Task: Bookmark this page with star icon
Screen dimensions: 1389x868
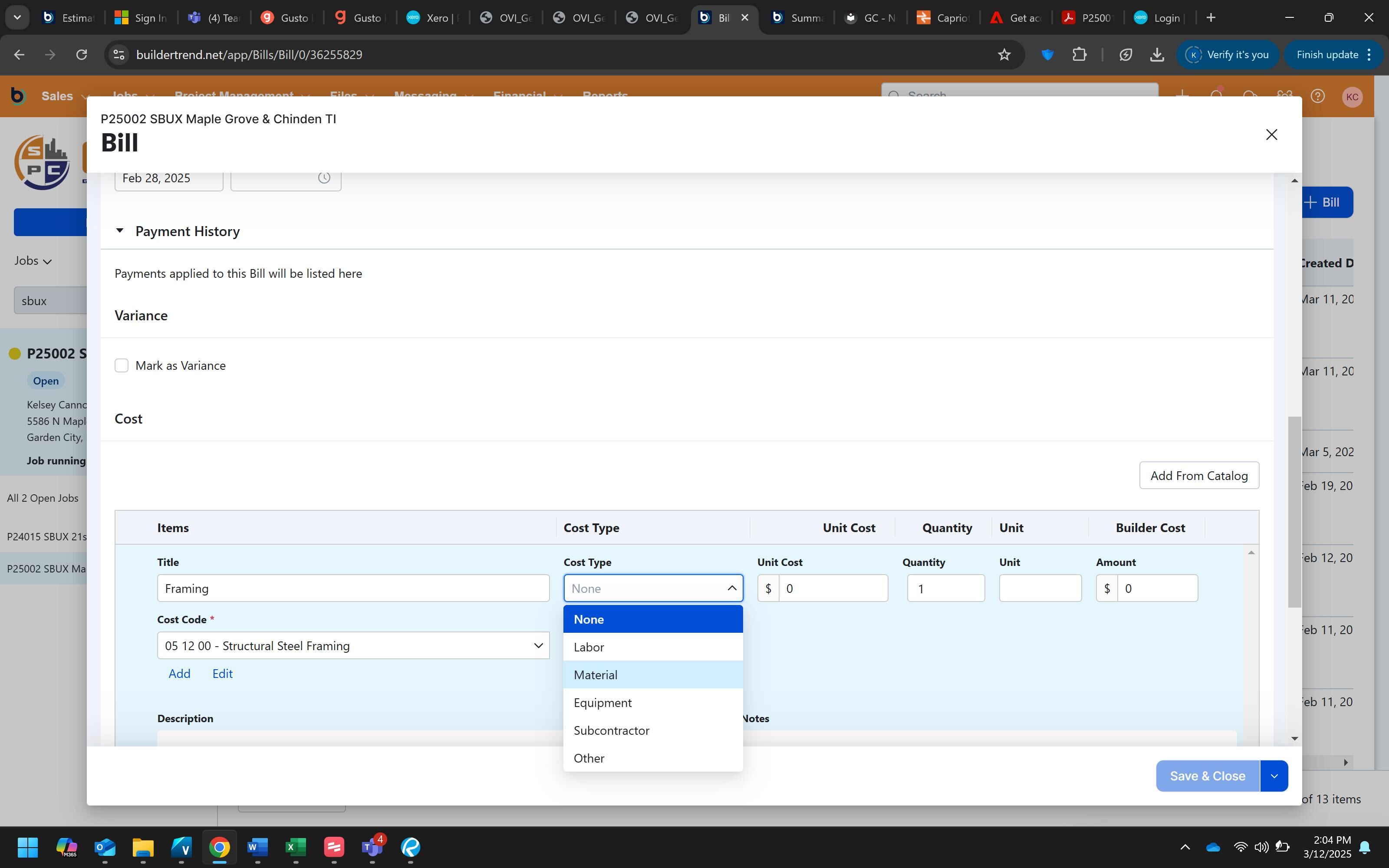Action: click(x=1004, y=55)
